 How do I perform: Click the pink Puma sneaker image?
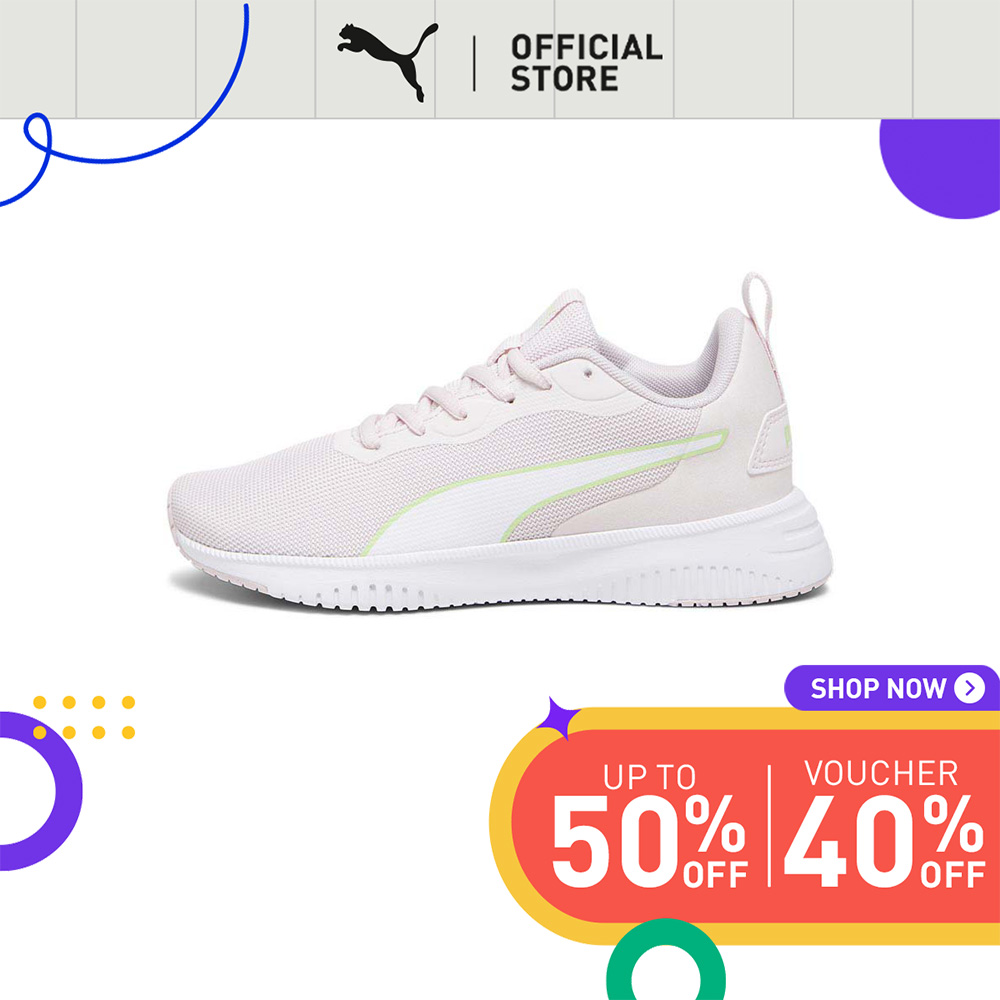500,443
